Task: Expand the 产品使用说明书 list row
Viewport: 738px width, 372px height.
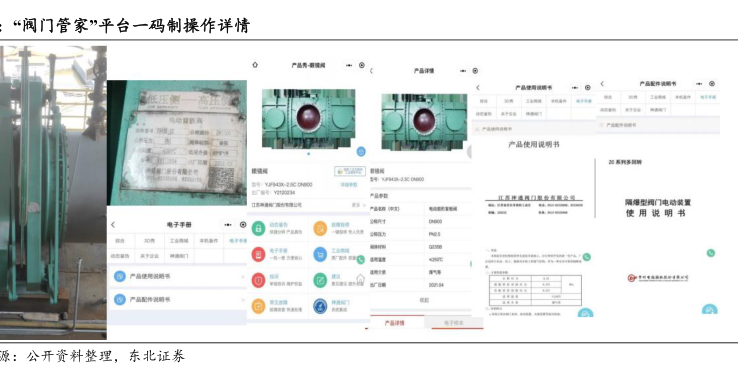Action: pos(178,276)
